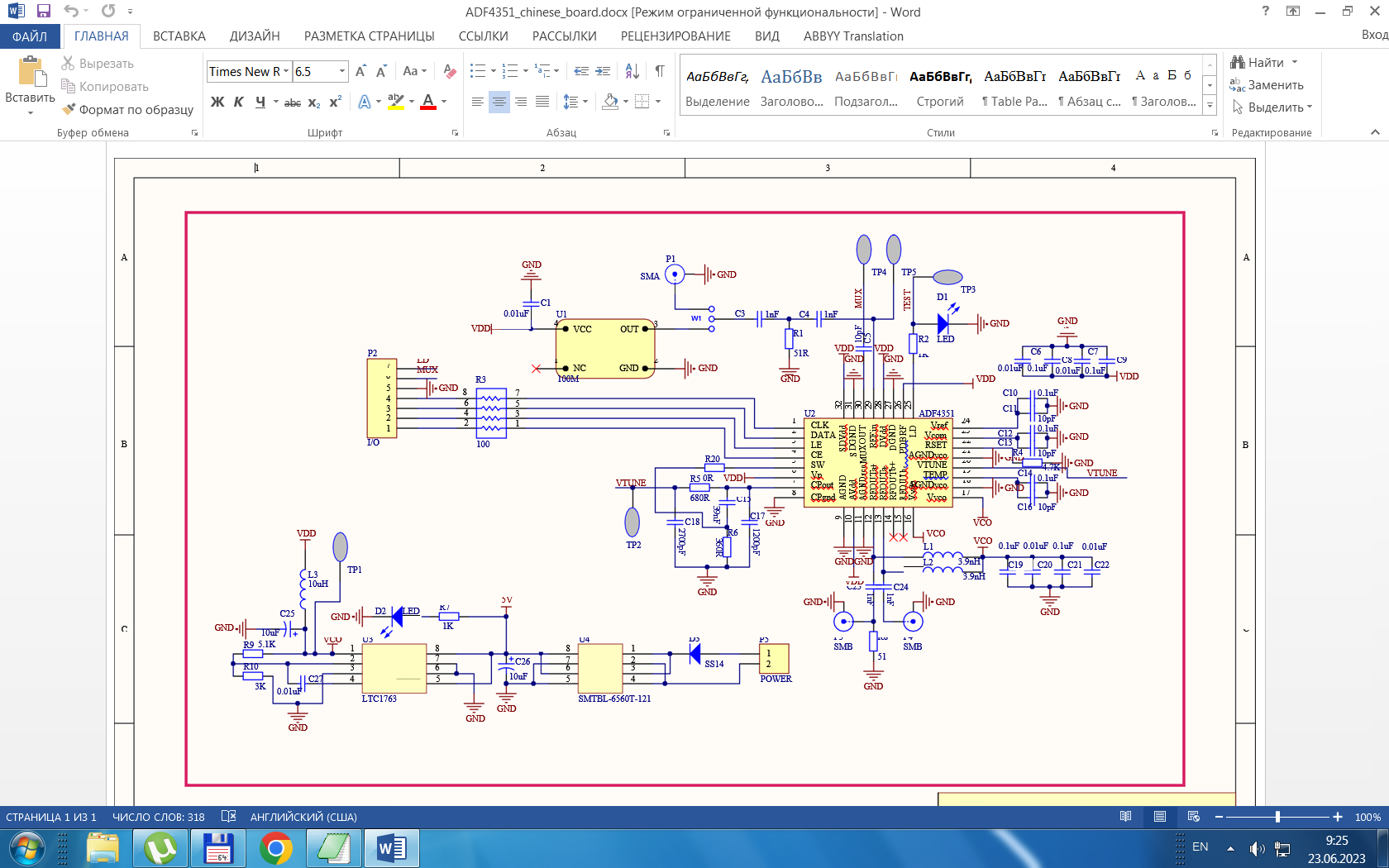Click Заменить to replace text
Image resolution: width=1389 pixels, height=868 pixels.
pos(1267,85)
